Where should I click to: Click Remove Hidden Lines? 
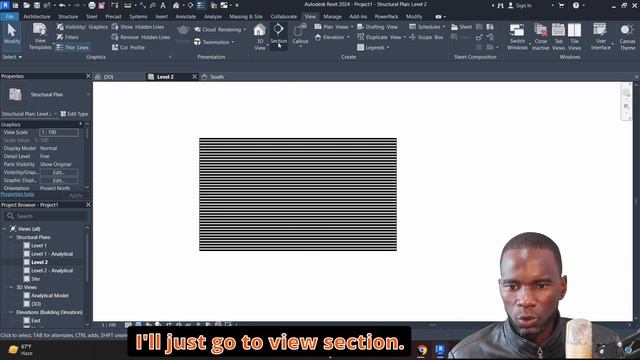(x=141, y=37)
